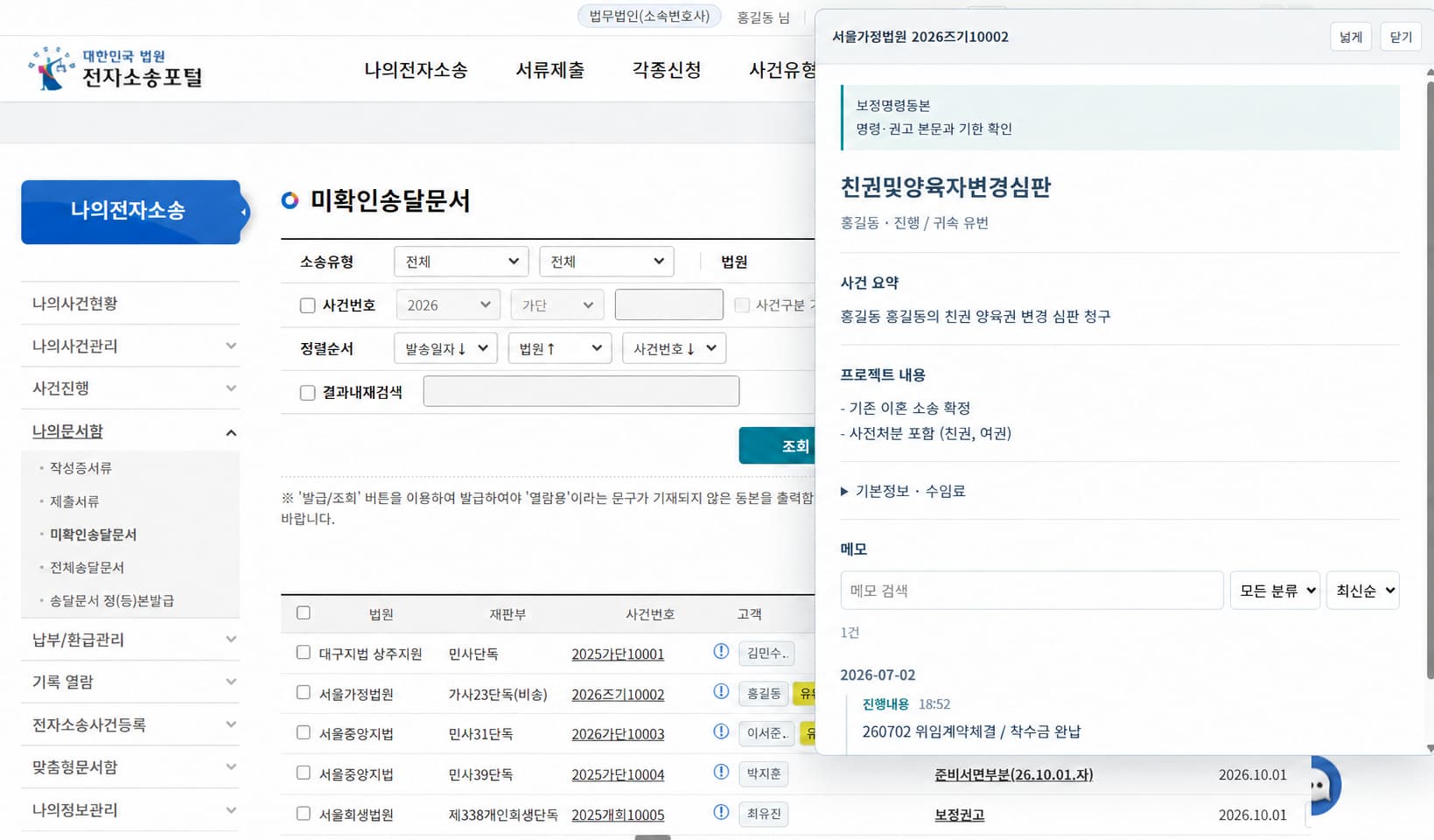Image resolution: width=1434 pixels, height=840 pixels.
Task: Open the second 소송유형 전체 dropdown
Action: [606, 262]
